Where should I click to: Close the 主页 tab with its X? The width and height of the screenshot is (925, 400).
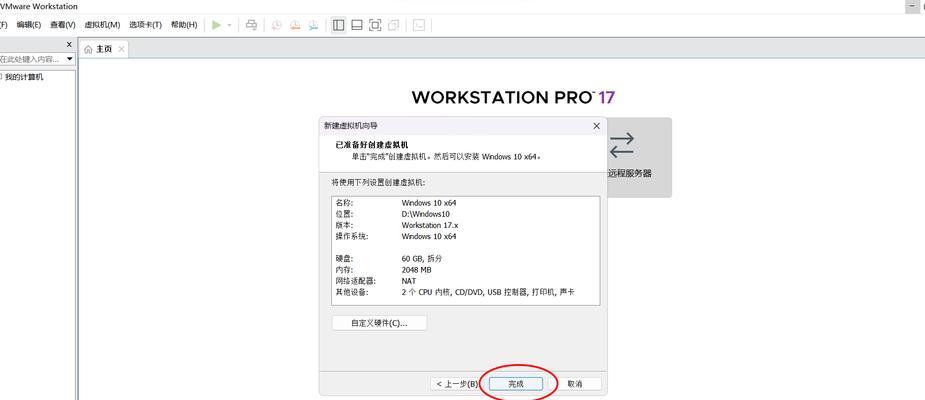coord(121,49)
